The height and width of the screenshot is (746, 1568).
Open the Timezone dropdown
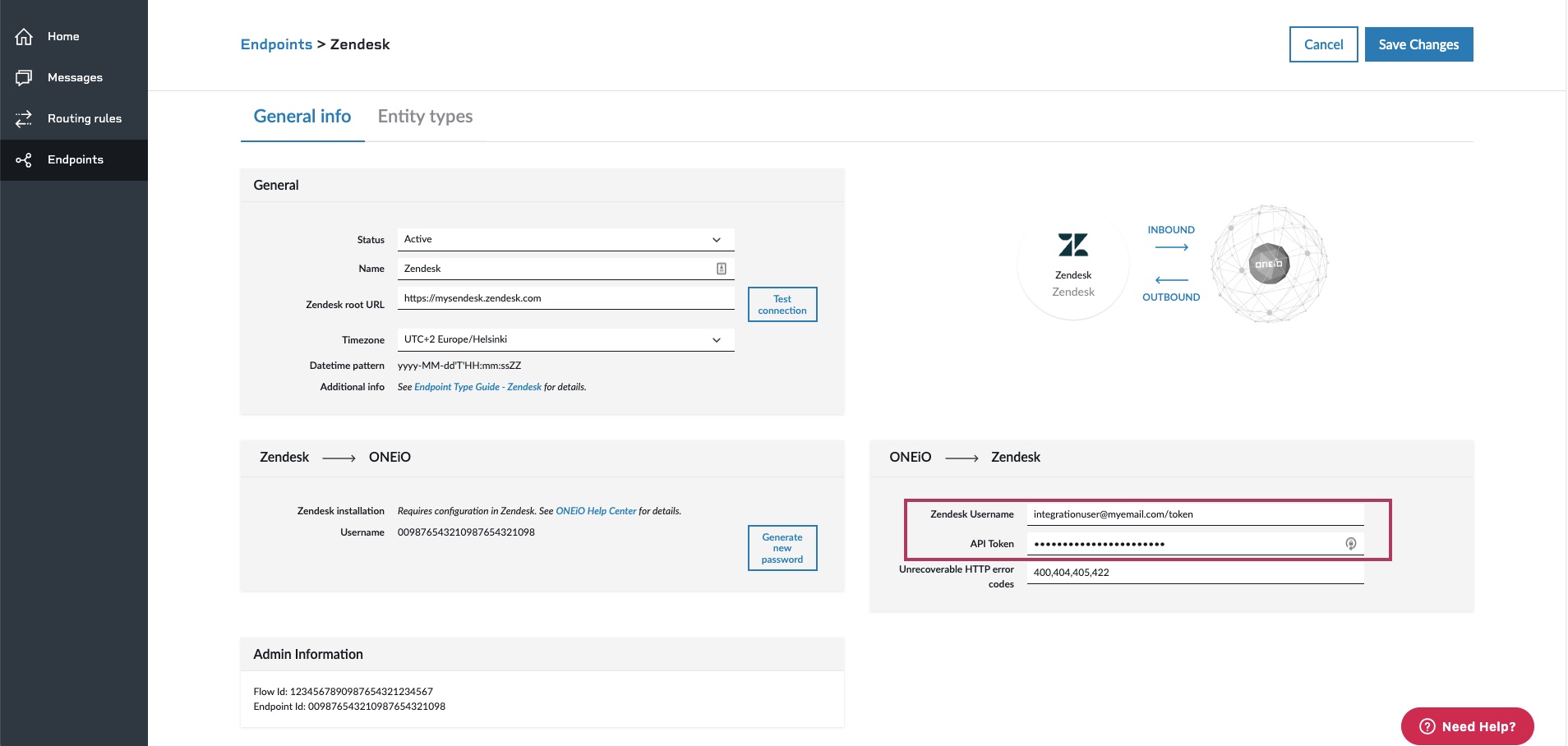click(x=565, y=339)
